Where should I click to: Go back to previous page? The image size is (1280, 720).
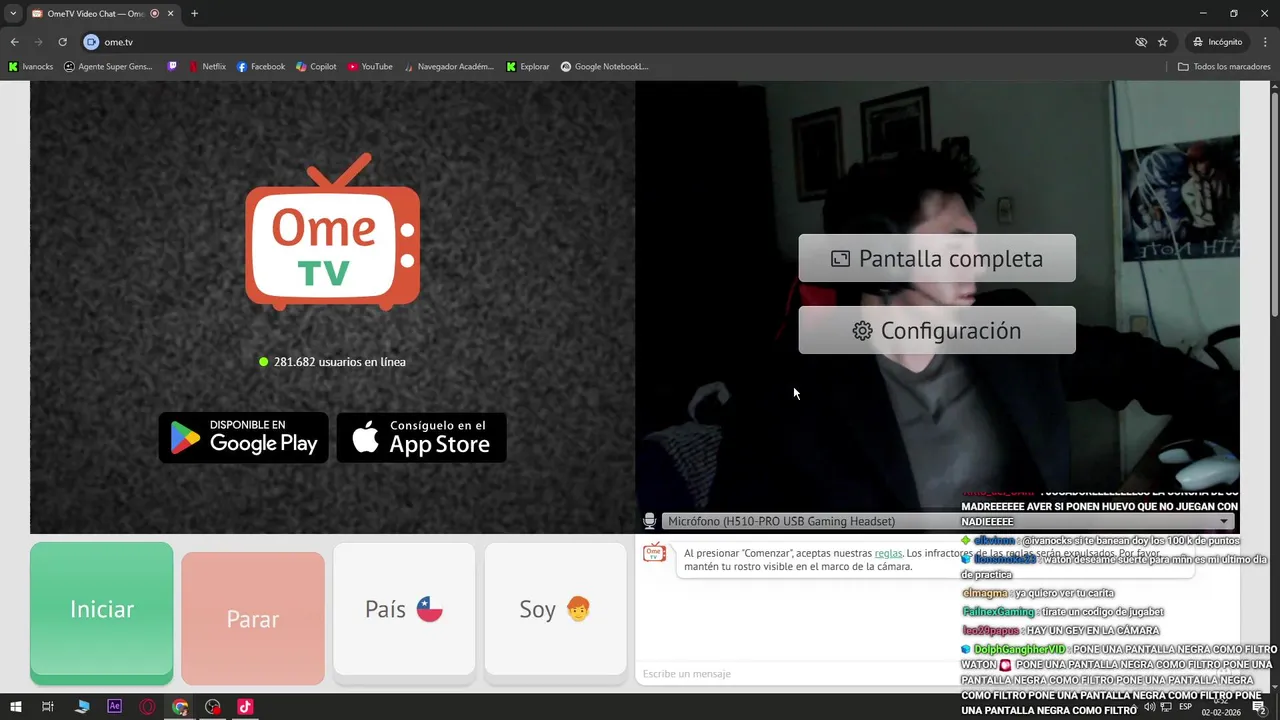14,42
